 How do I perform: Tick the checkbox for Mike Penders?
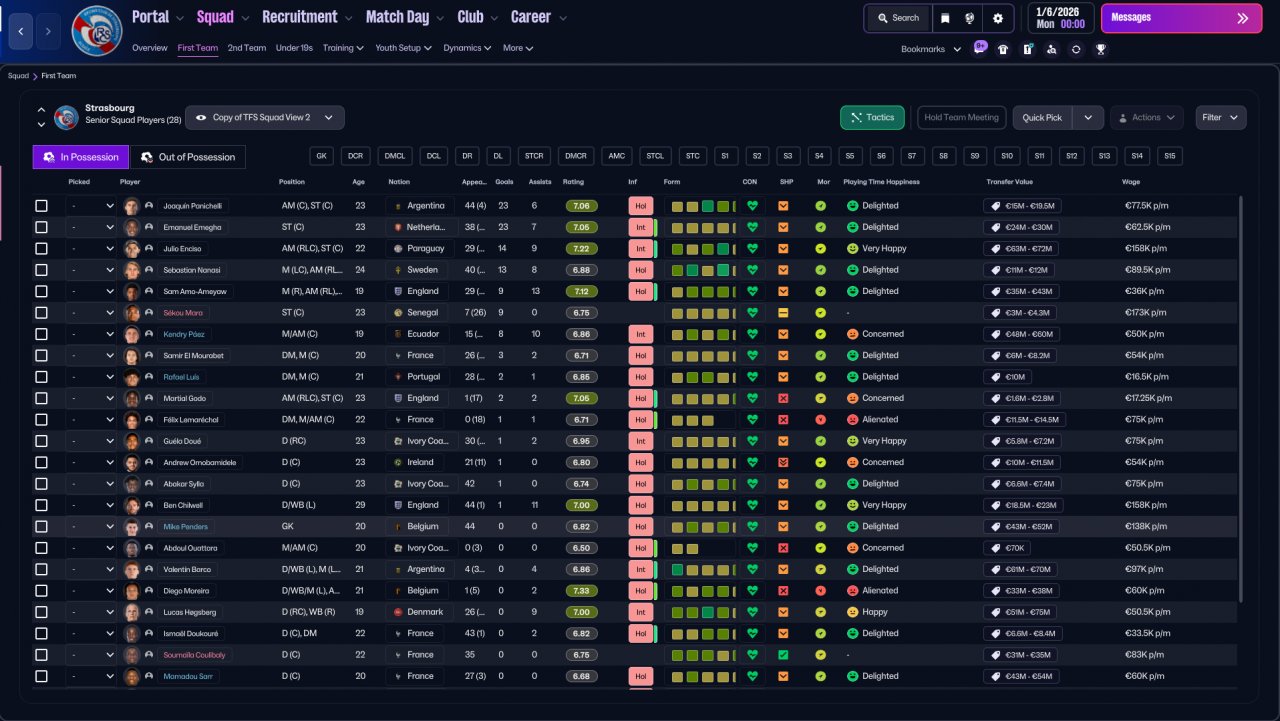click(x=41, y=526)
